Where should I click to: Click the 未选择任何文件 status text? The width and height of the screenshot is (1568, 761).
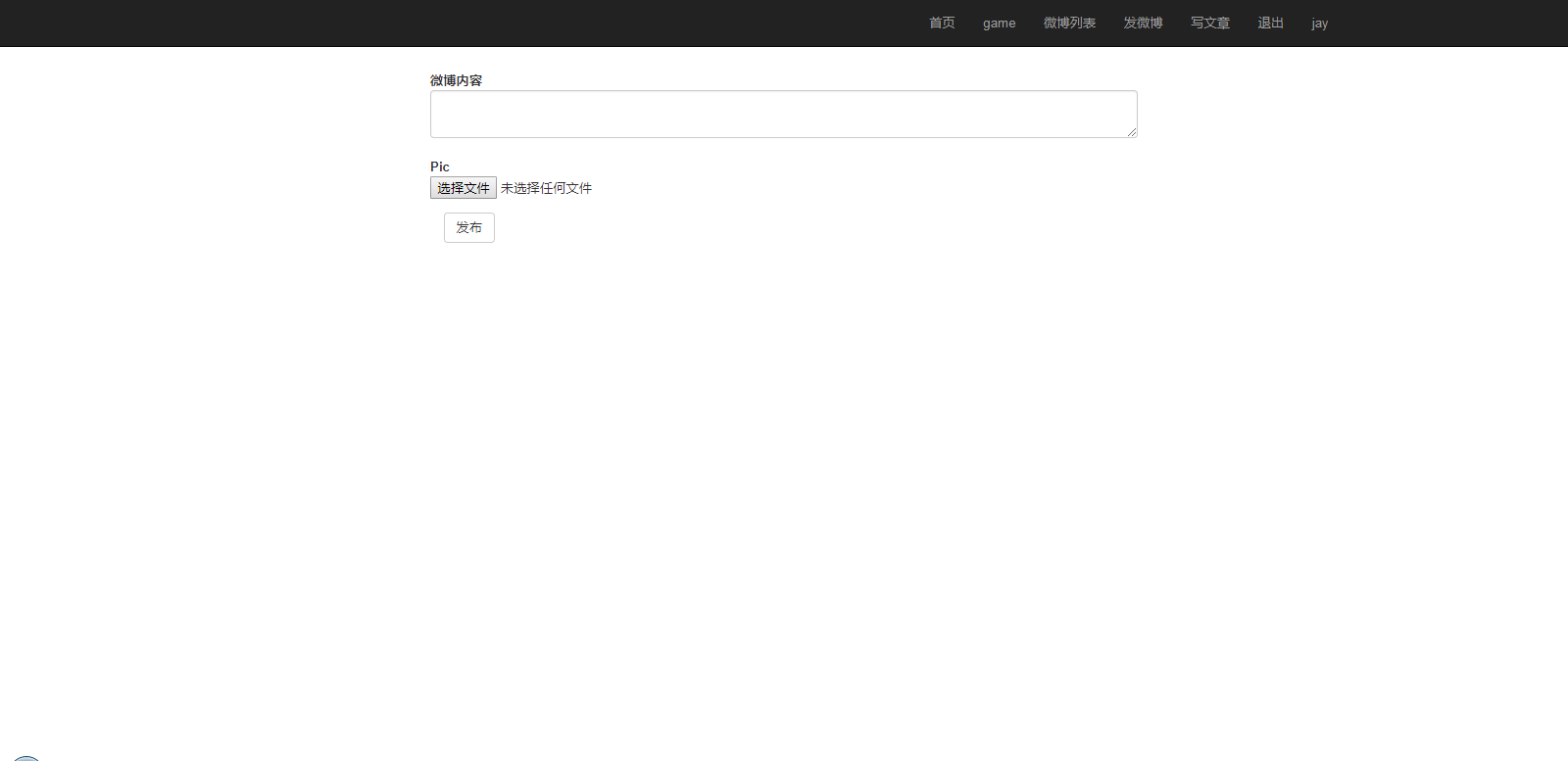coord(546,188)
